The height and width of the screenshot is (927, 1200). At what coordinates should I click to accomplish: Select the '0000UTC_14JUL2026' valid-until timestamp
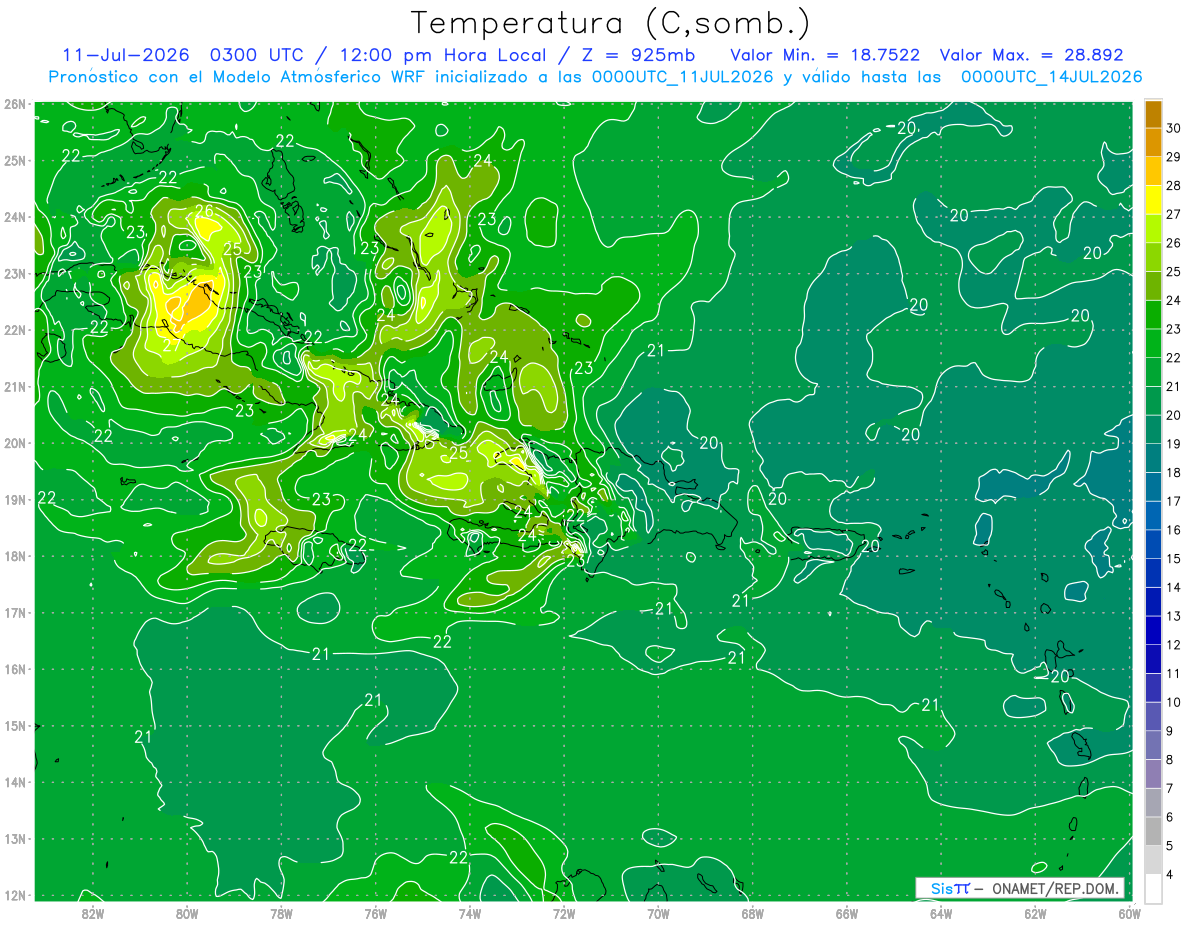click(x=1051, y=77)
